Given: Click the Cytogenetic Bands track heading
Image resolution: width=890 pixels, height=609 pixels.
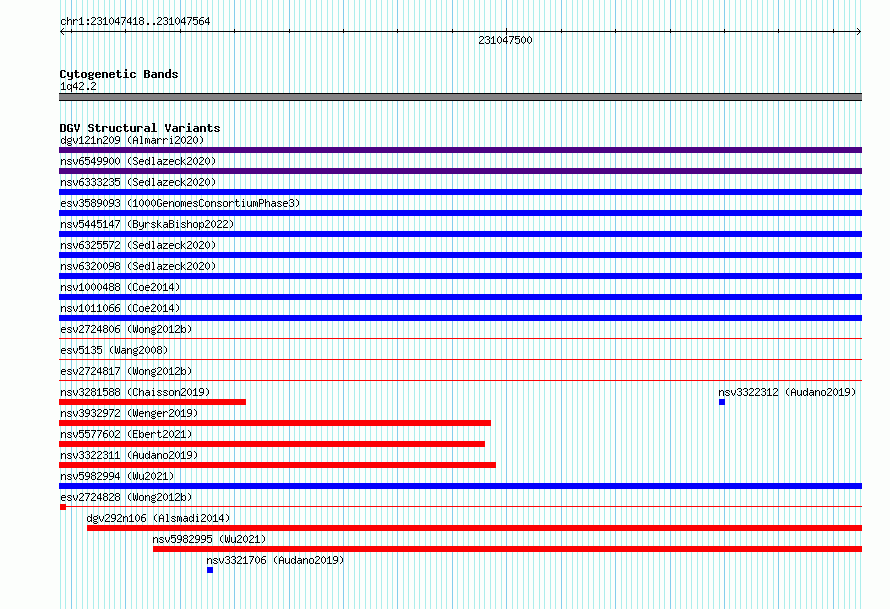Looking at the screenshot, I should click(119, 74).
